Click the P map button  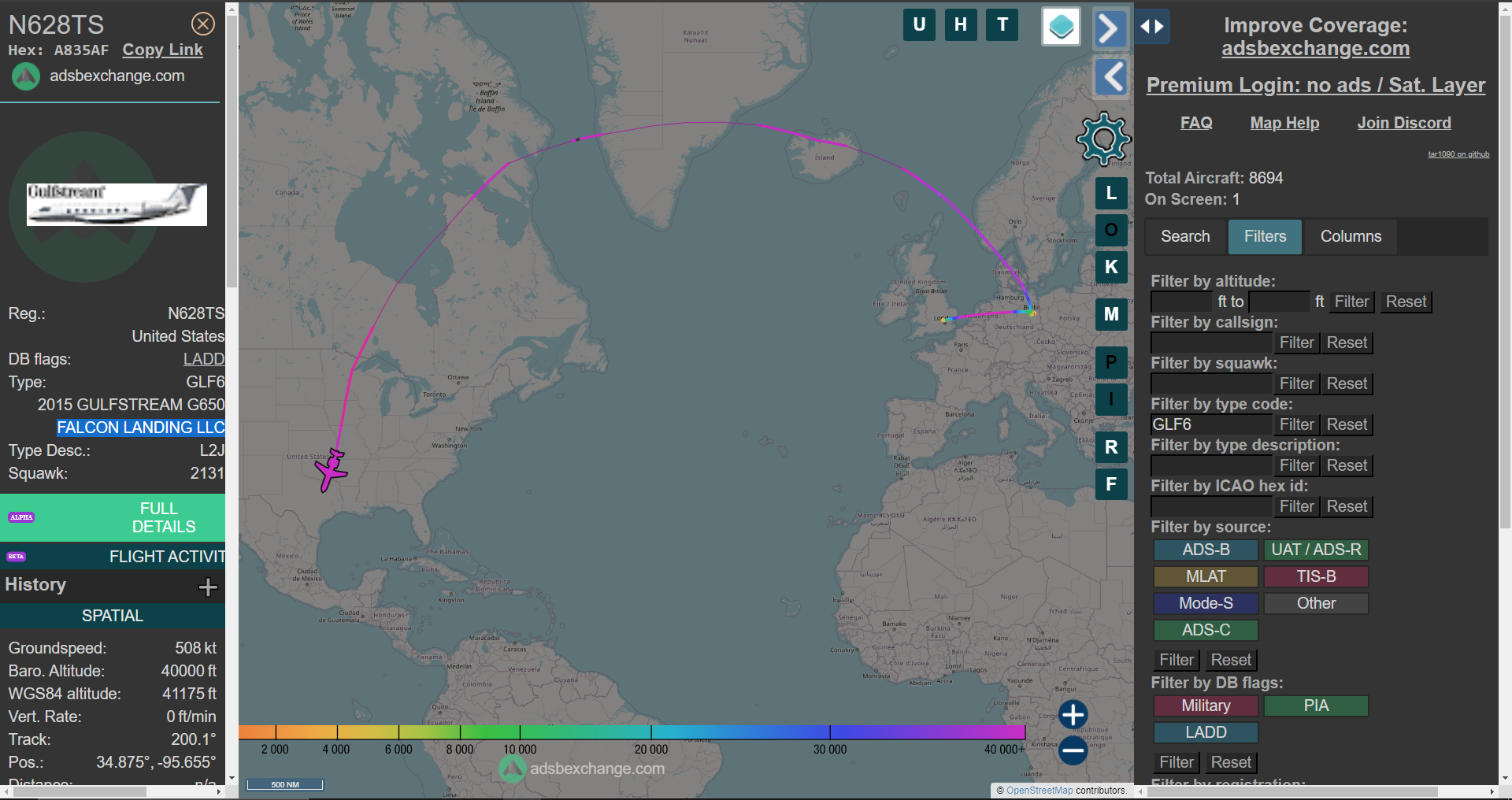[x=1111, y=362]
